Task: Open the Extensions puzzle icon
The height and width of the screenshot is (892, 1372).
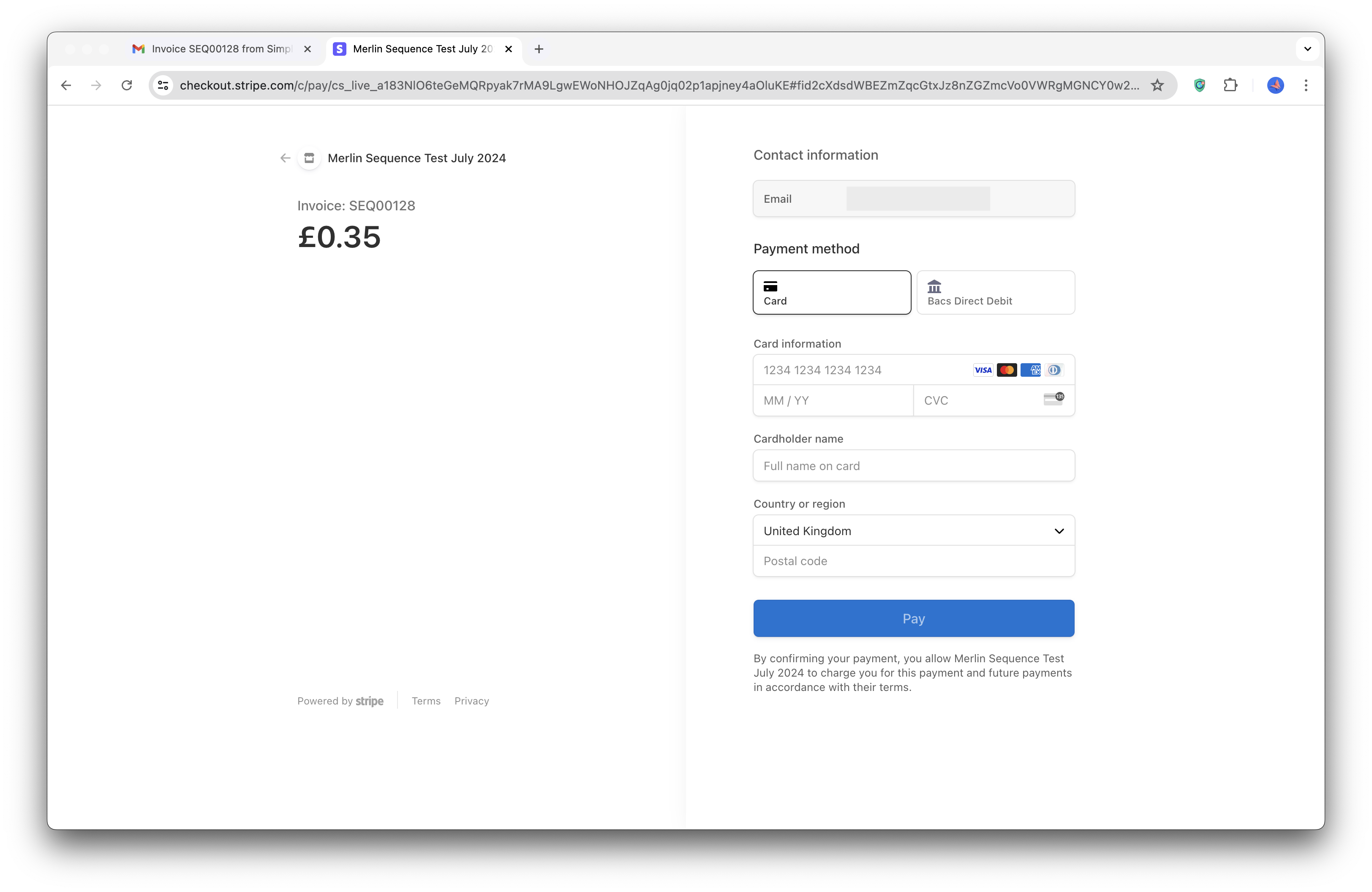Action: pos(1230,85)
